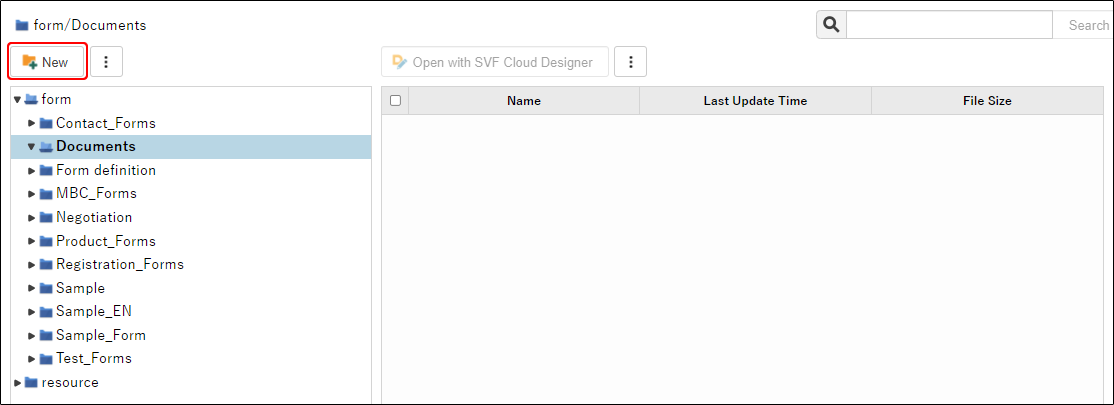
Task: Select Test_Forms in the tree
Action: pos(94,359)
